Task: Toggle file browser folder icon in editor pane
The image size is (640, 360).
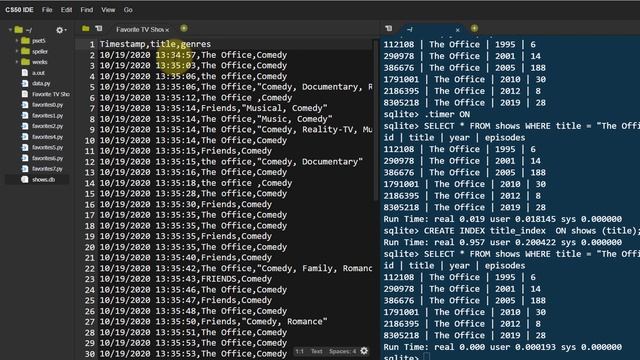Action: tap(85, 29)
